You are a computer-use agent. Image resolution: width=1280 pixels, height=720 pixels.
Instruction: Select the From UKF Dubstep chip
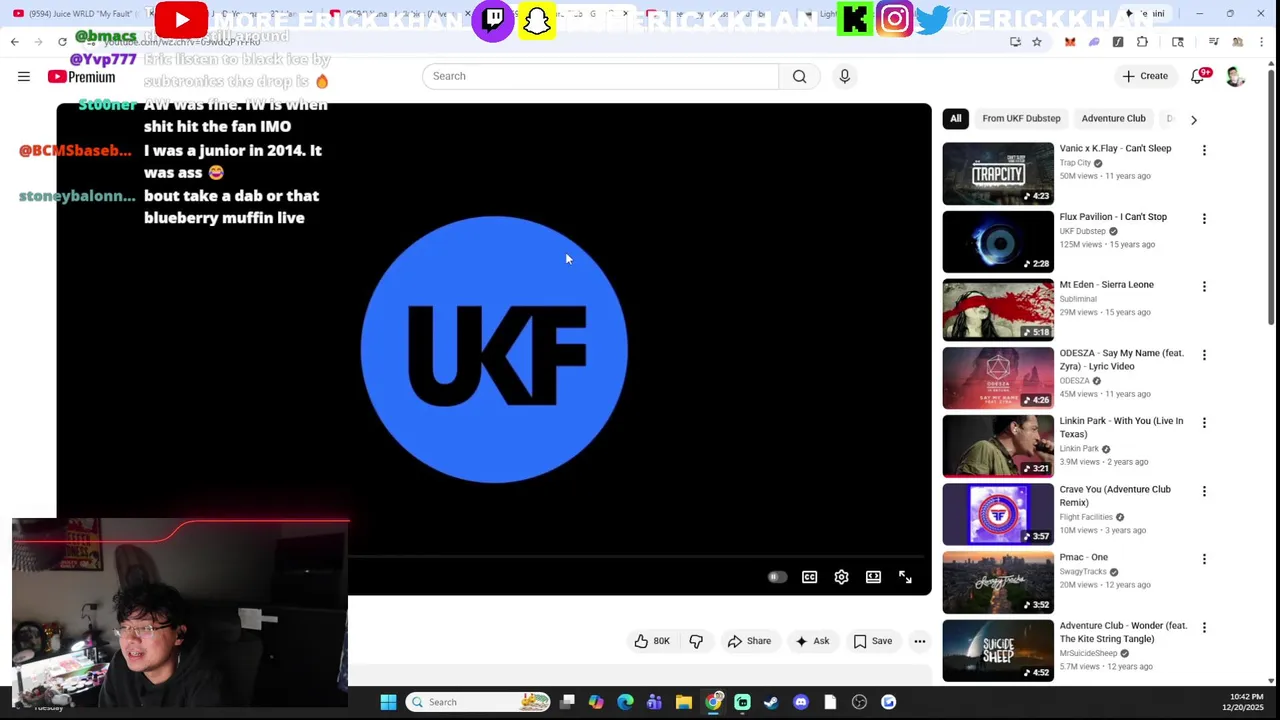tap(1021, 118)
